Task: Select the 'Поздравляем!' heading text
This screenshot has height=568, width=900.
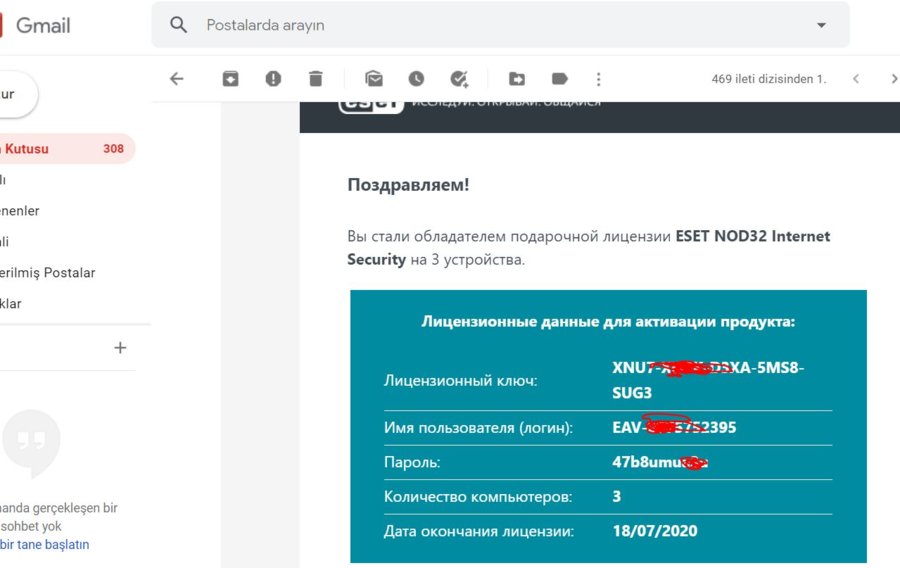Action: 408,185
